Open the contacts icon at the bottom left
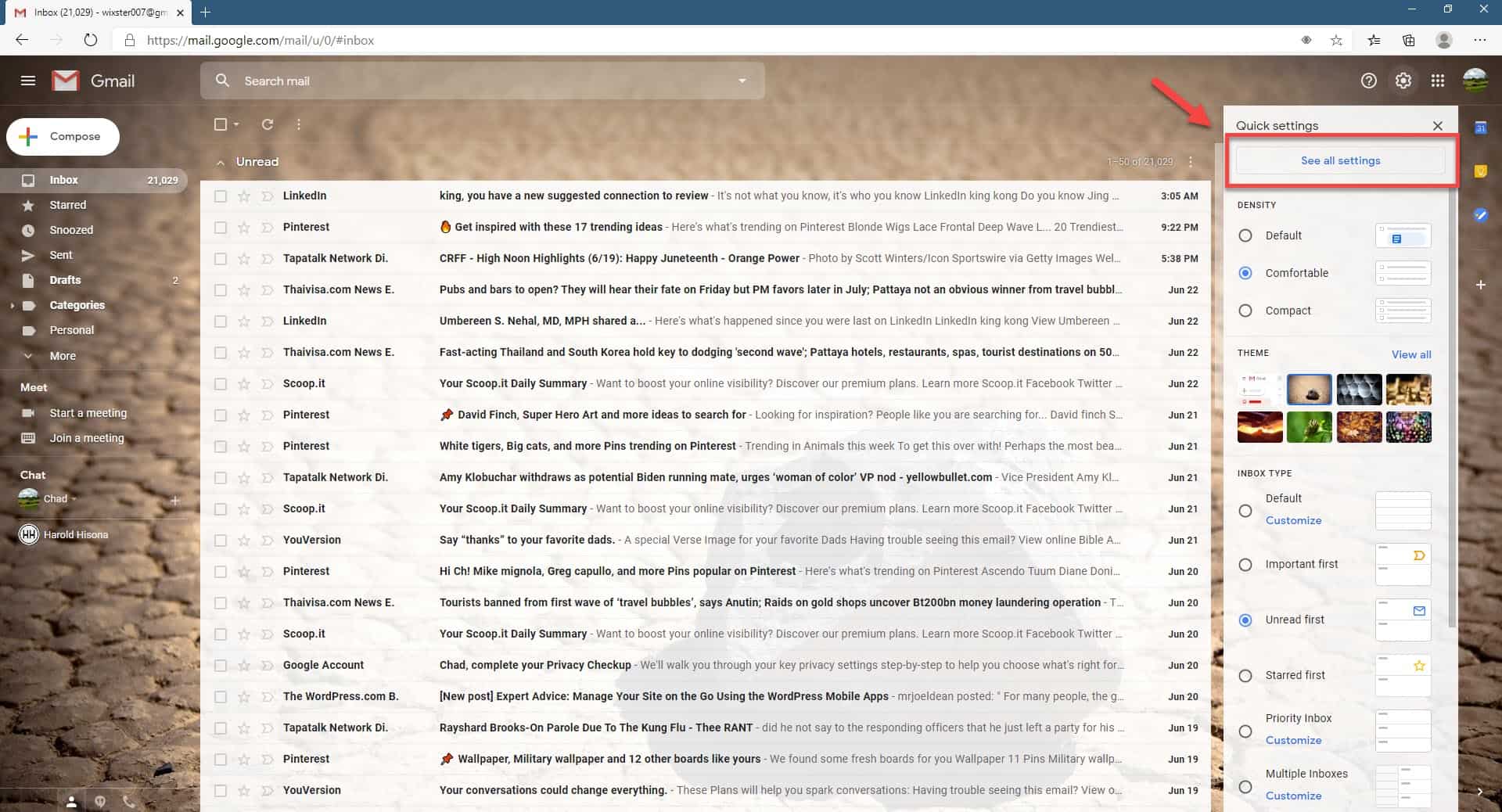 (x=71, y=802)
